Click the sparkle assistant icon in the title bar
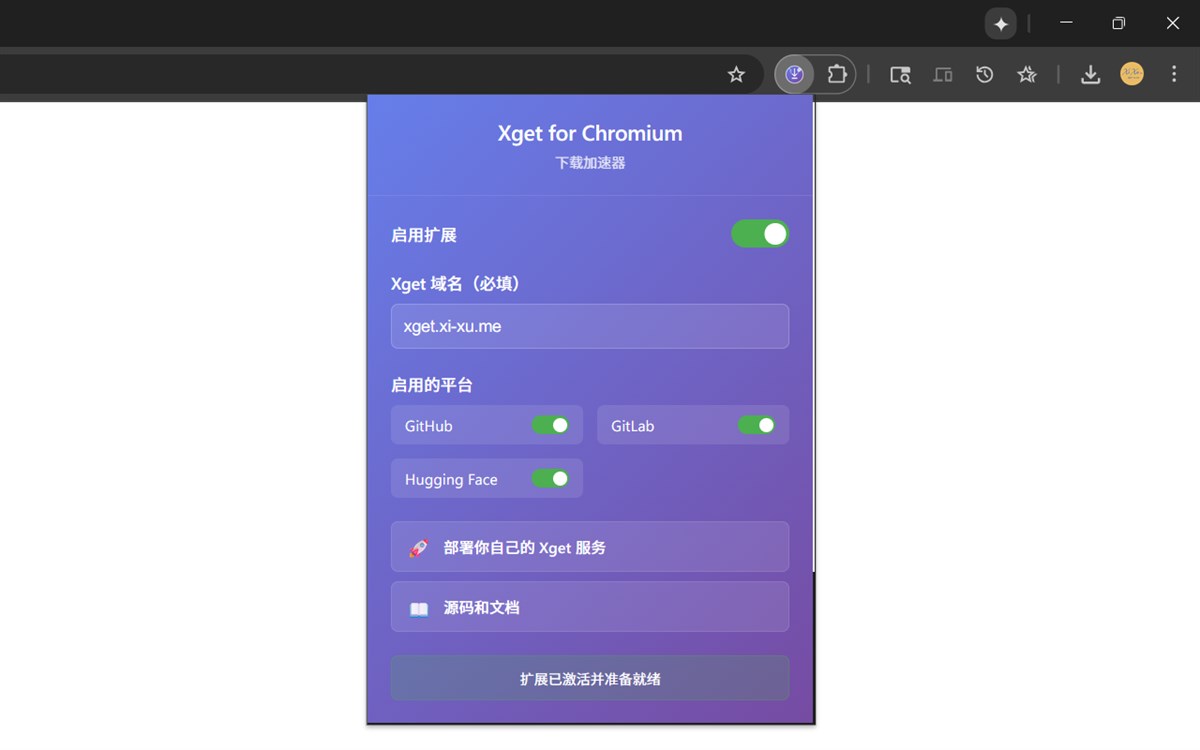Viewport: 1200px width, 750px height. (1000, 23)
